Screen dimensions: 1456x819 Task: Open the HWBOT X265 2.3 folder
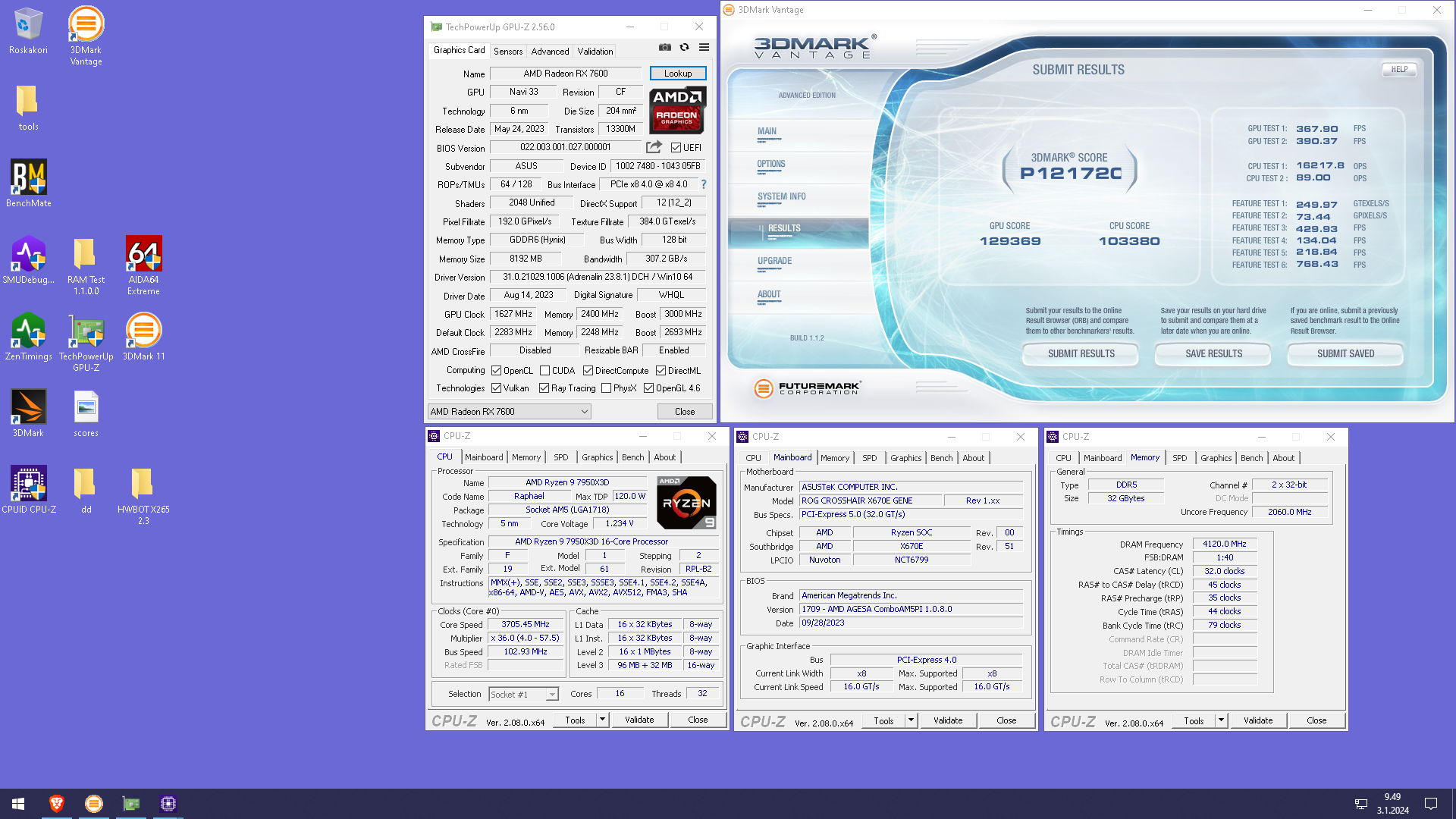point(143,495)
